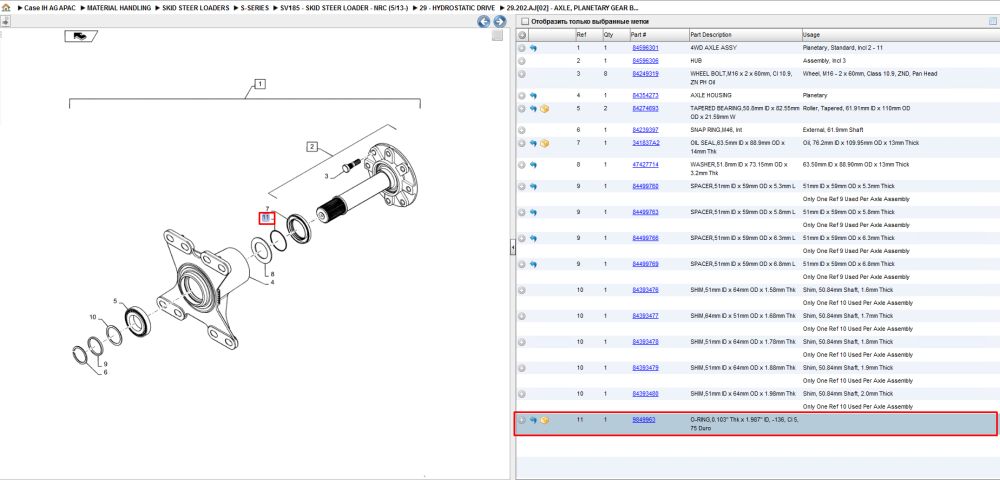Viewport: 1000px width, 480px height.
Task: Open part number 84596306 link
Action: 645,61
